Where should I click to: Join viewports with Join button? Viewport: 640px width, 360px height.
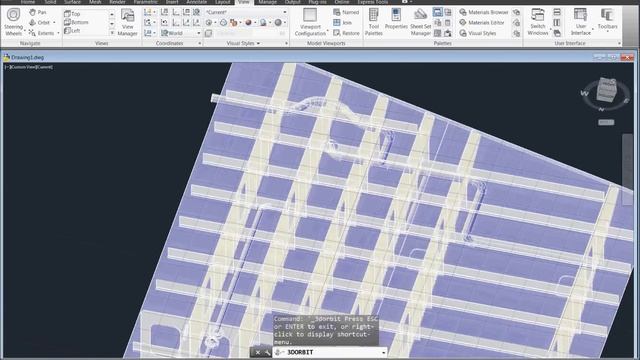[342, 22]
